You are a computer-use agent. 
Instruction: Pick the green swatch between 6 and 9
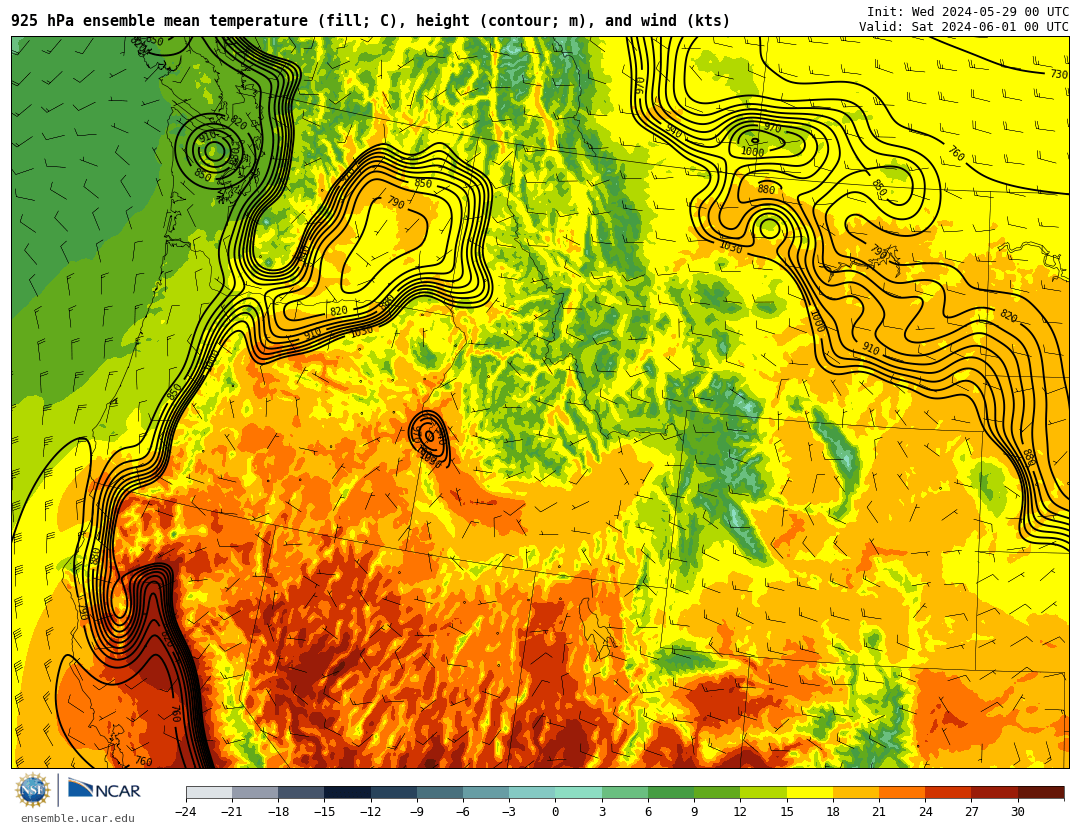pos(671,792)
